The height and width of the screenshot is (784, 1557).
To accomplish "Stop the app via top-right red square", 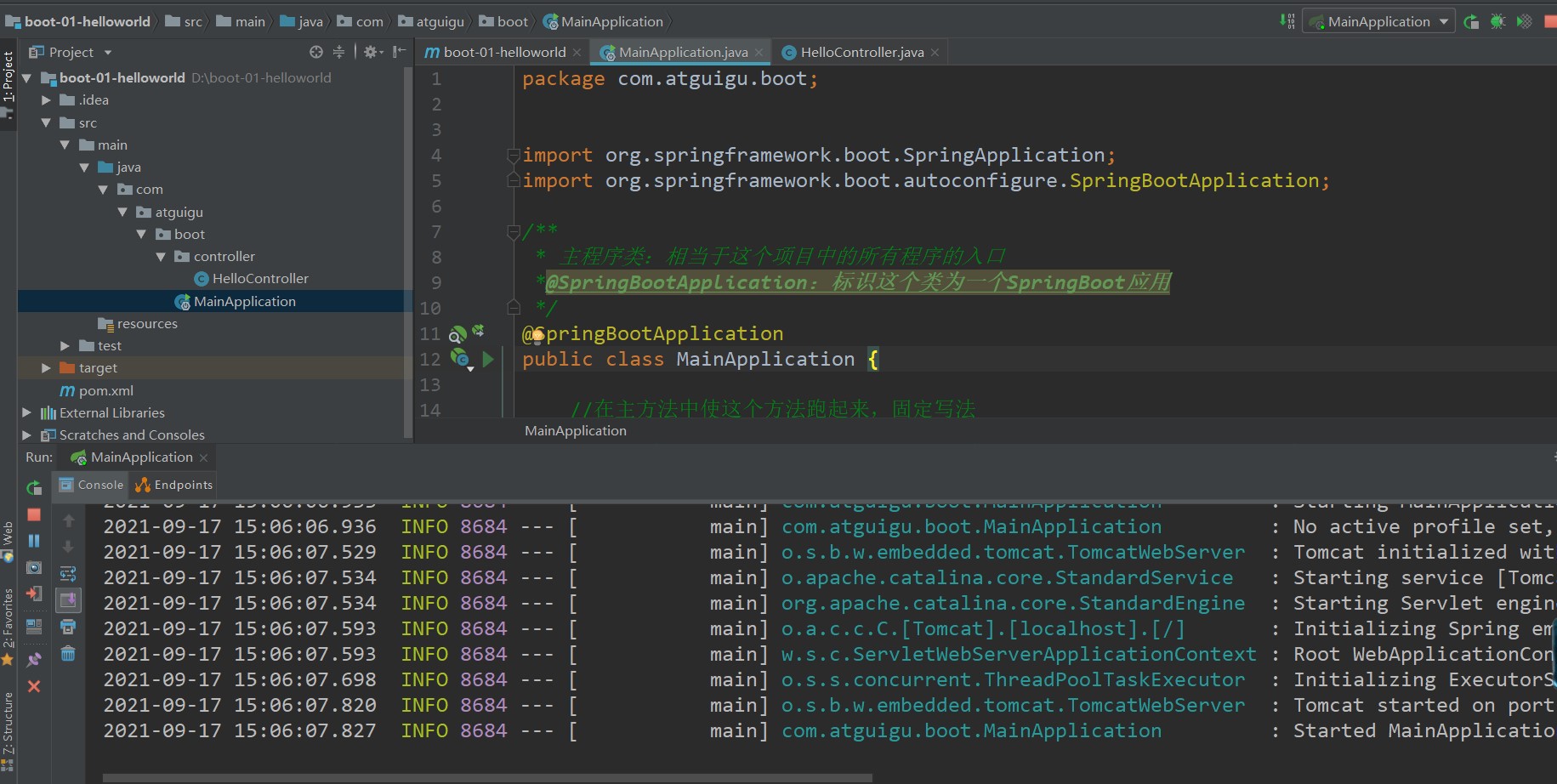I will coord(1550,21).
